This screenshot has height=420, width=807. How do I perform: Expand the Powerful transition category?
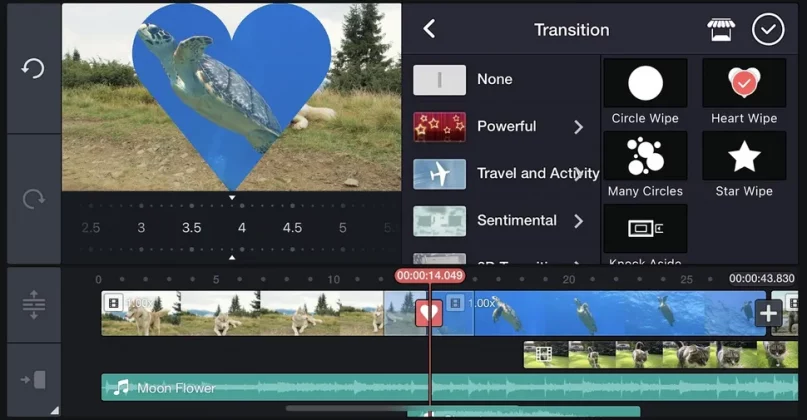pos(578,127)
